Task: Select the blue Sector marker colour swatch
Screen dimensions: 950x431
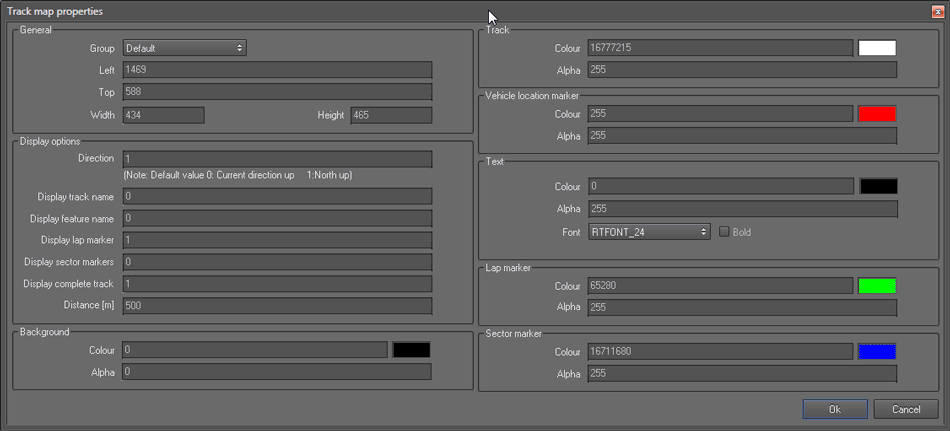Action: 877,351
